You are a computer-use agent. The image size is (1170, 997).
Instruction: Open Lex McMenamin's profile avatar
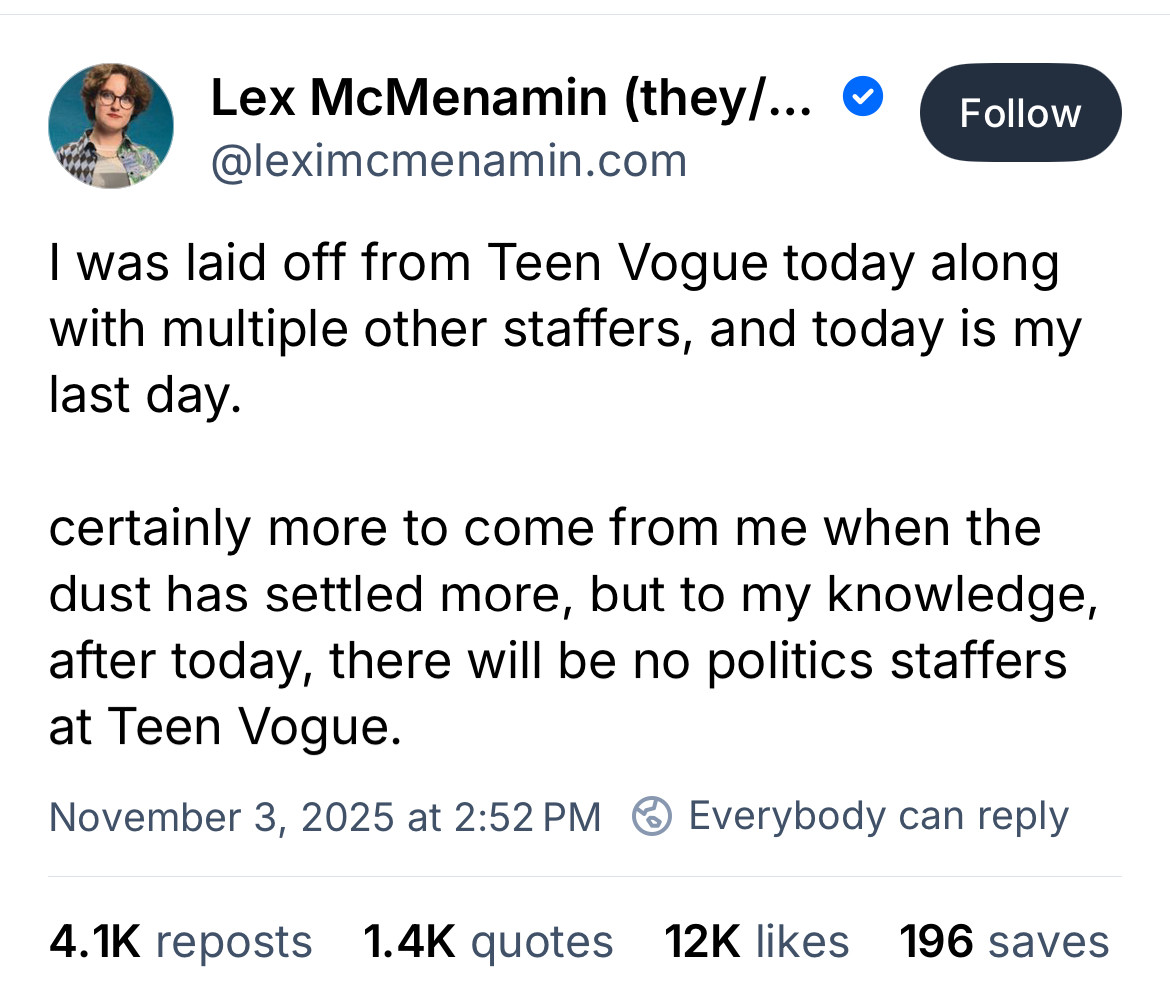coord(111,127)
